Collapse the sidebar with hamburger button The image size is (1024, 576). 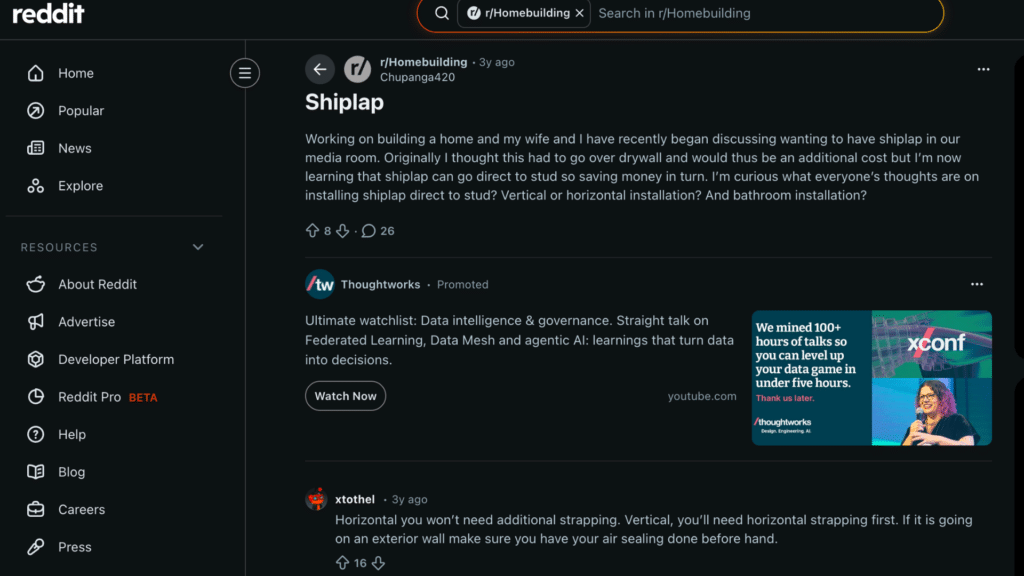(x=245, y=72)
